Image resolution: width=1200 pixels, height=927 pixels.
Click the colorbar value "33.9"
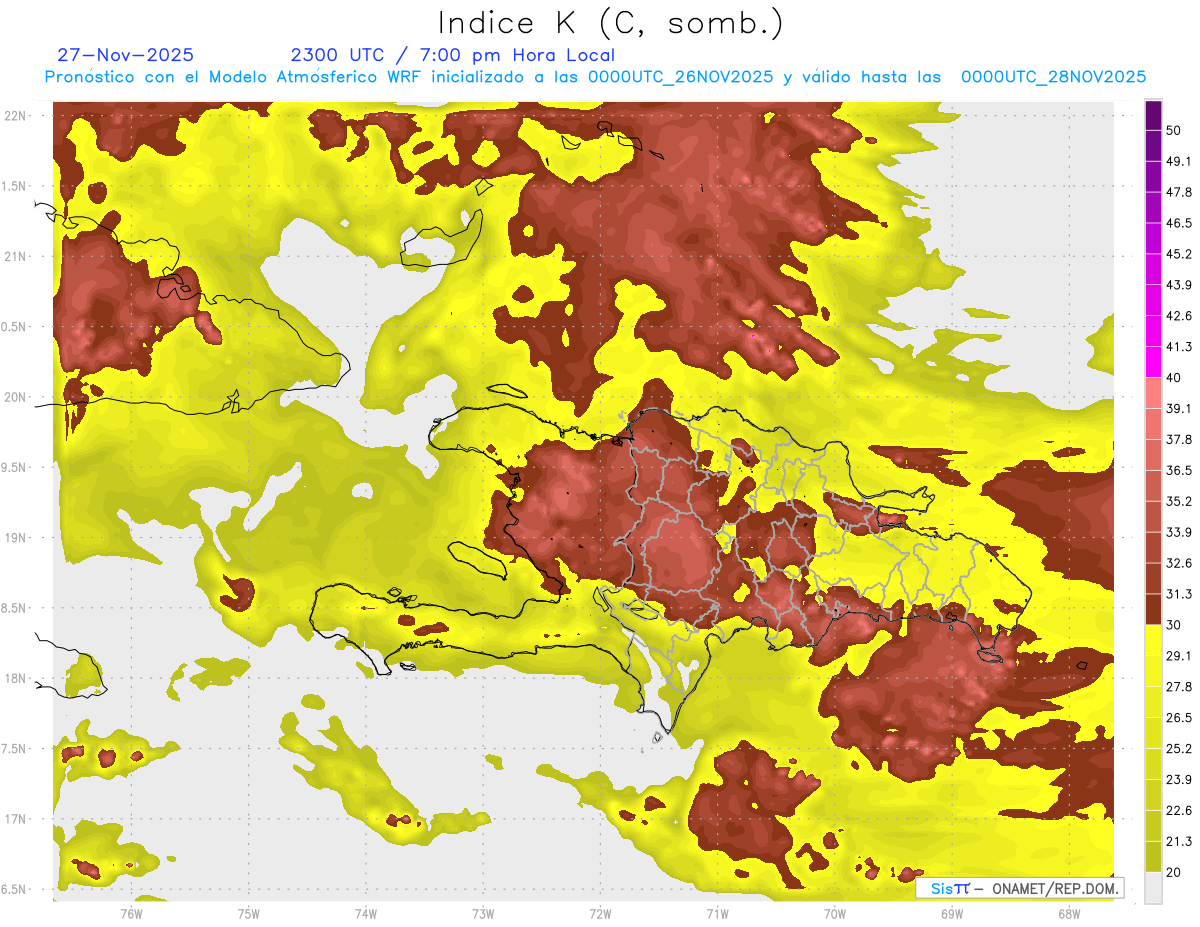point(1178,532)
